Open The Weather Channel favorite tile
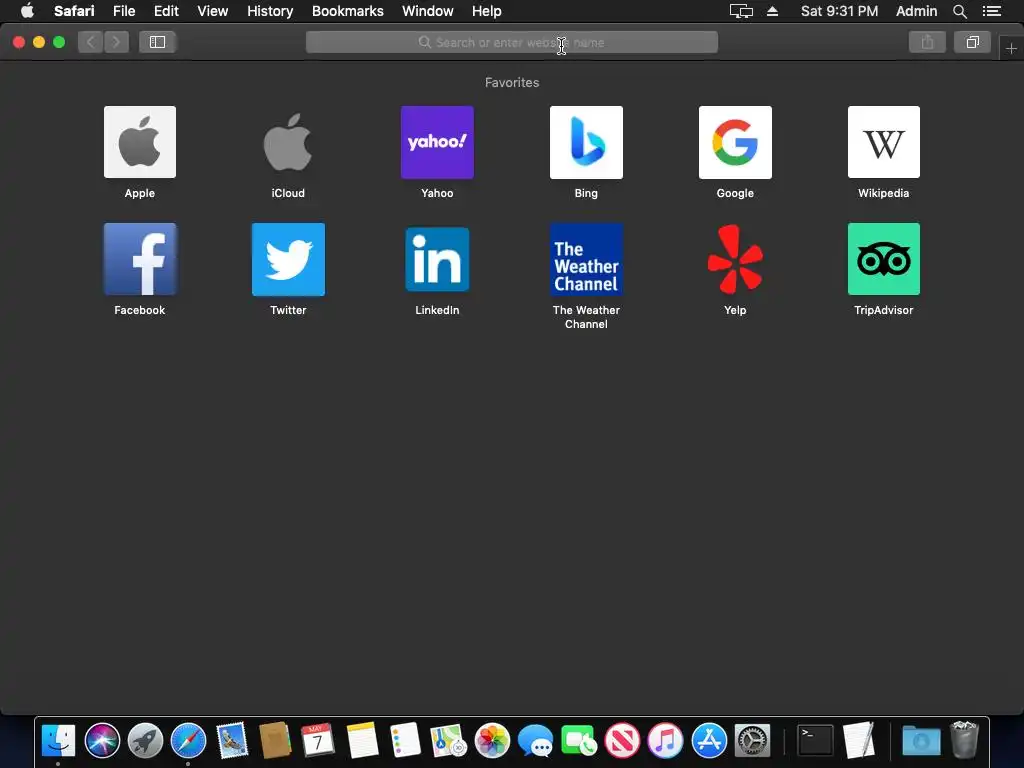Image resolution: width=1024 pixels, height=768 pixels. (586, 259)
